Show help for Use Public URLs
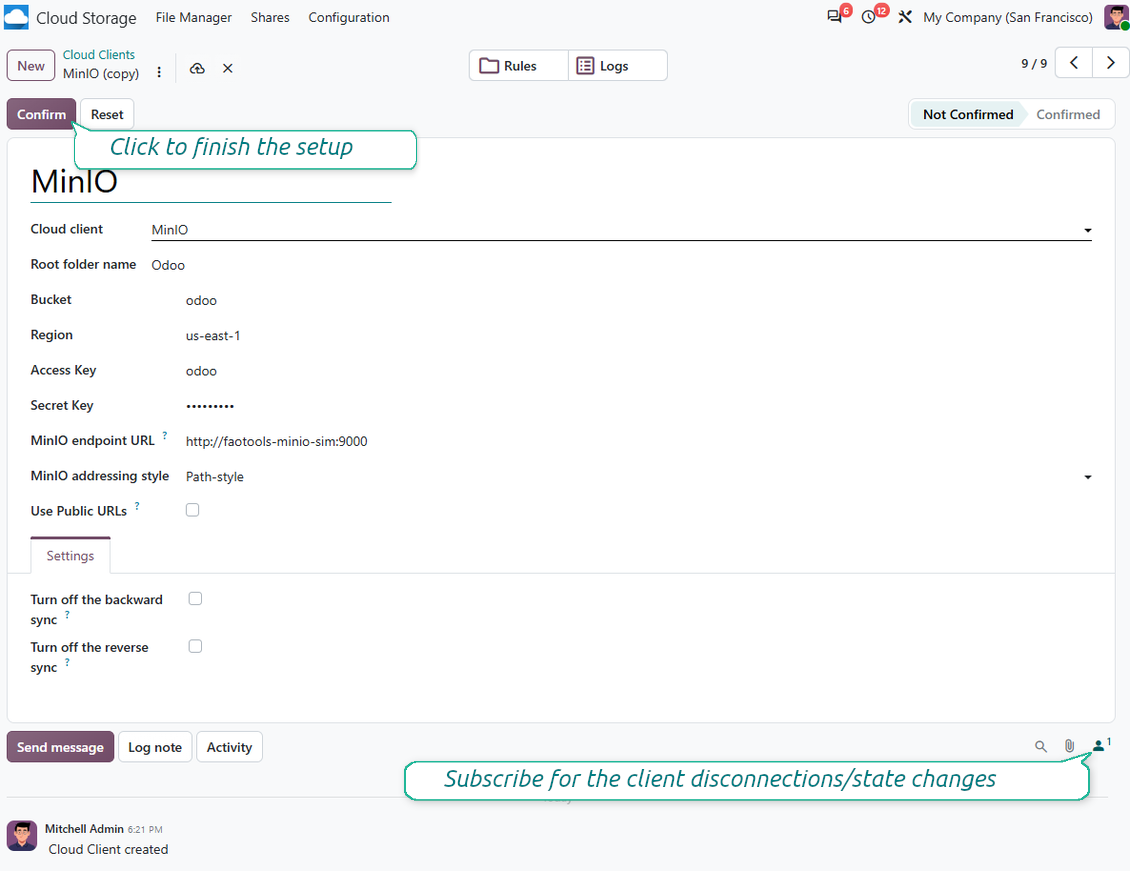This screenshot has height=871, width=1130. 137,506
